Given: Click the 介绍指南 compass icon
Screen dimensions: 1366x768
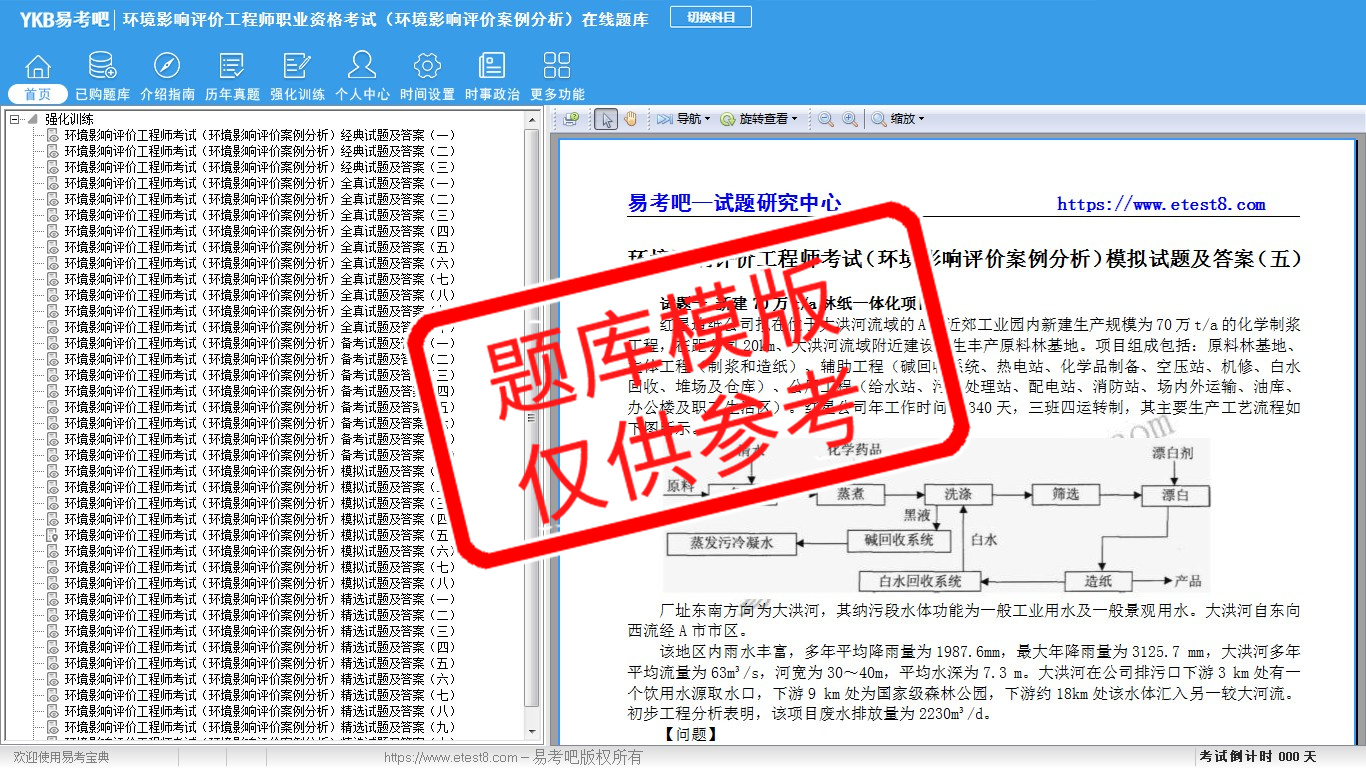Looking at the screenshot, I should [167, 67].
